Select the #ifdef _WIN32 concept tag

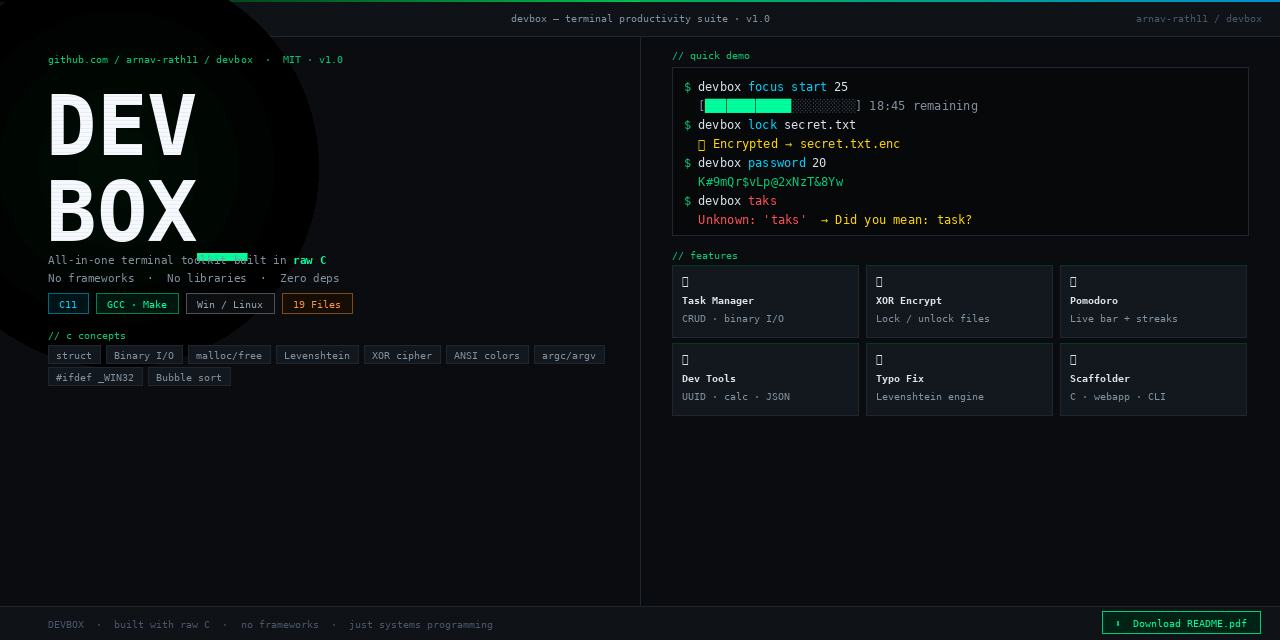(x=95, y=377)
